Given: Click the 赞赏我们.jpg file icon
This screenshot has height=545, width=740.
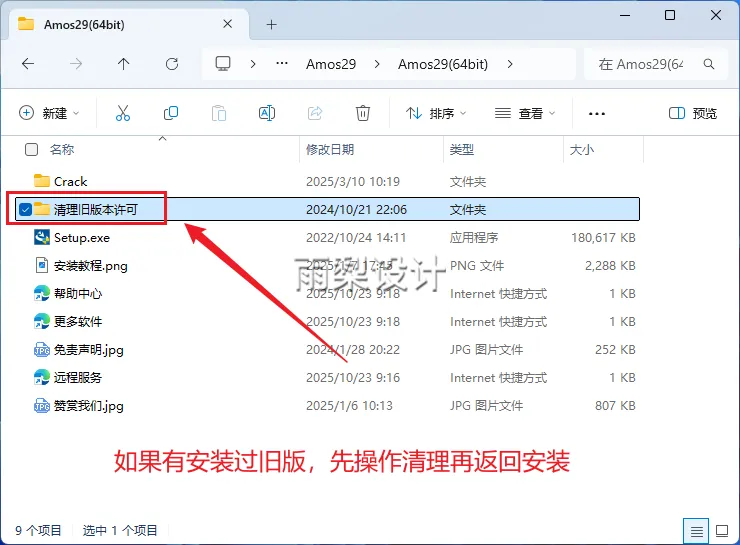Looking at the screenshot, I should click(x=42, y=406).
